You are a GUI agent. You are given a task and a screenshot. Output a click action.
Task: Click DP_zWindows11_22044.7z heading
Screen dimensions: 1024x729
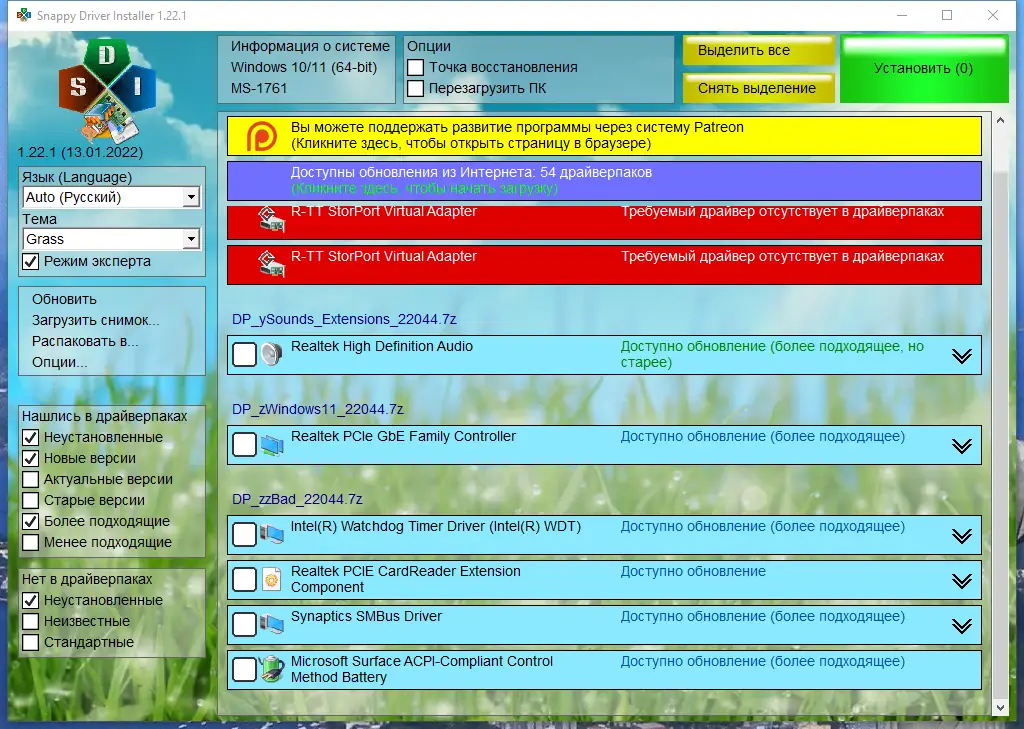pos(317,410)
